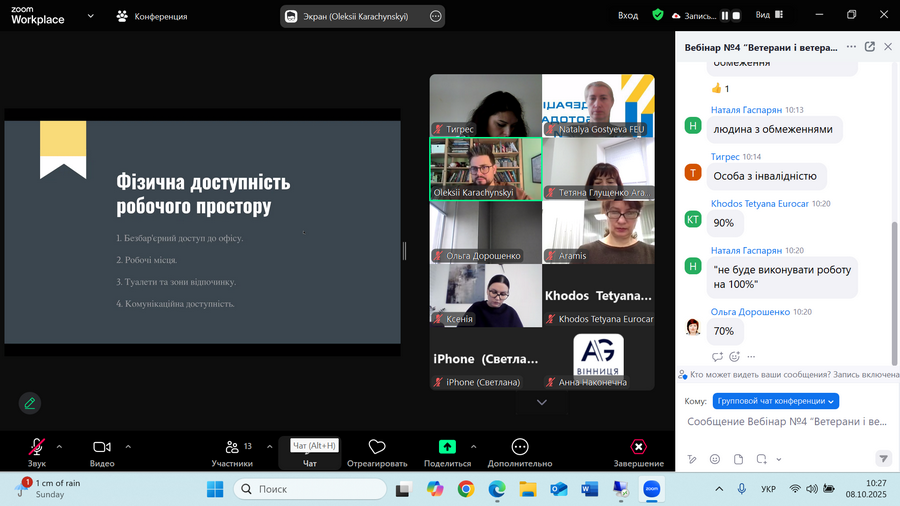Click the annotation pencil icon on the shared screen
The image size is (900, 506).
[x=30, y=403]
